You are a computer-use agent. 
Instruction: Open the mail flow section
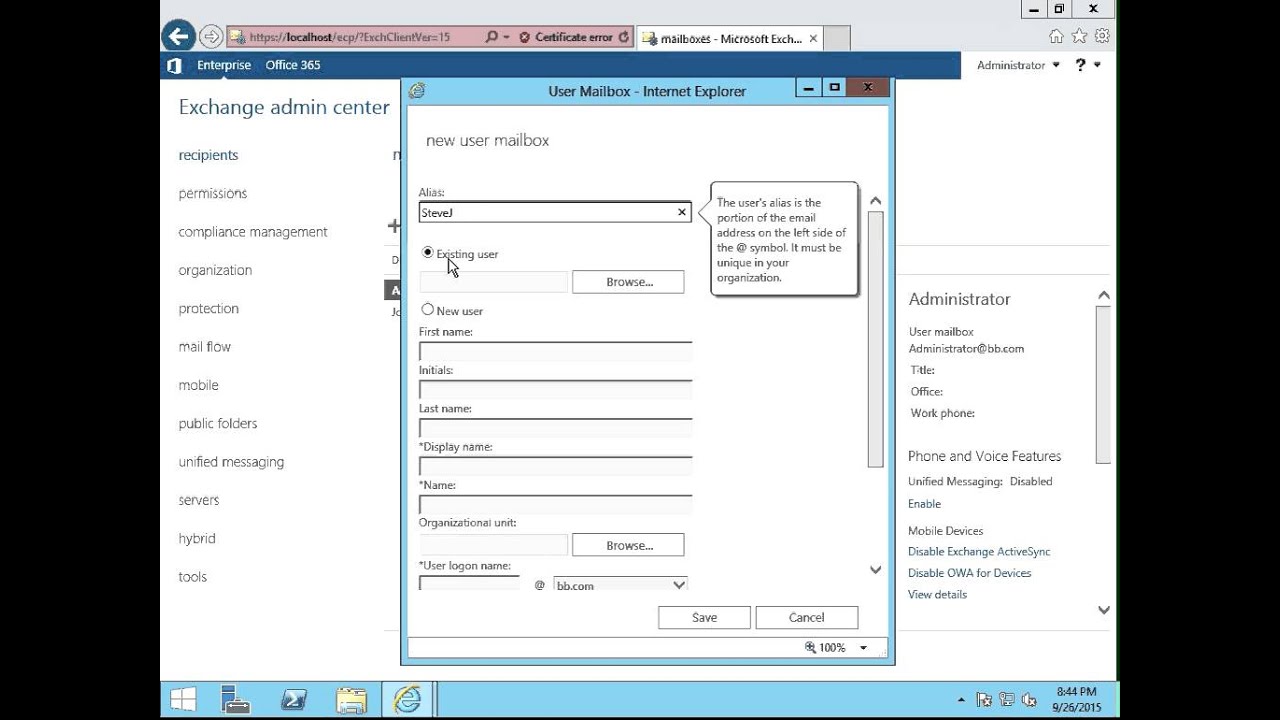(x=205, y=347)
